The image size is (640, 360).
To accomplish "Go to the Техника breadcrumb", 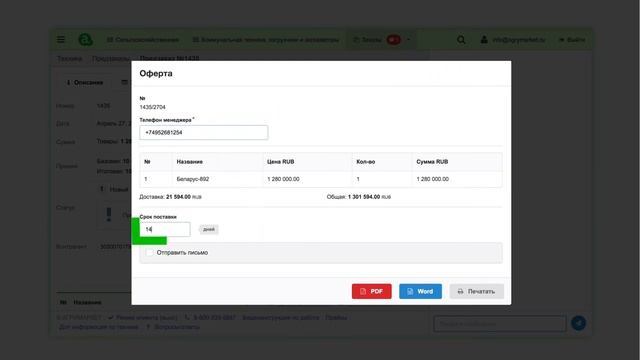I will coord(69,59).
